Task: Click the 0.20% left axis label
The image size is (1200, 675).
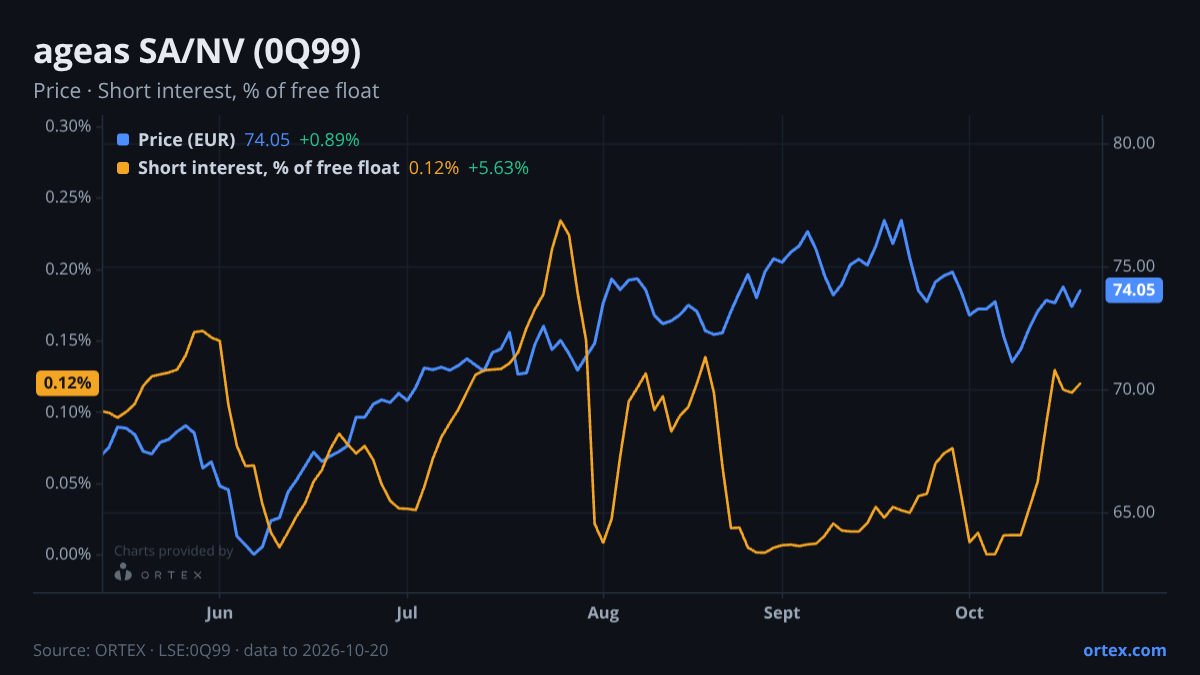Action: pyautogui.click(x=68, y=269)
